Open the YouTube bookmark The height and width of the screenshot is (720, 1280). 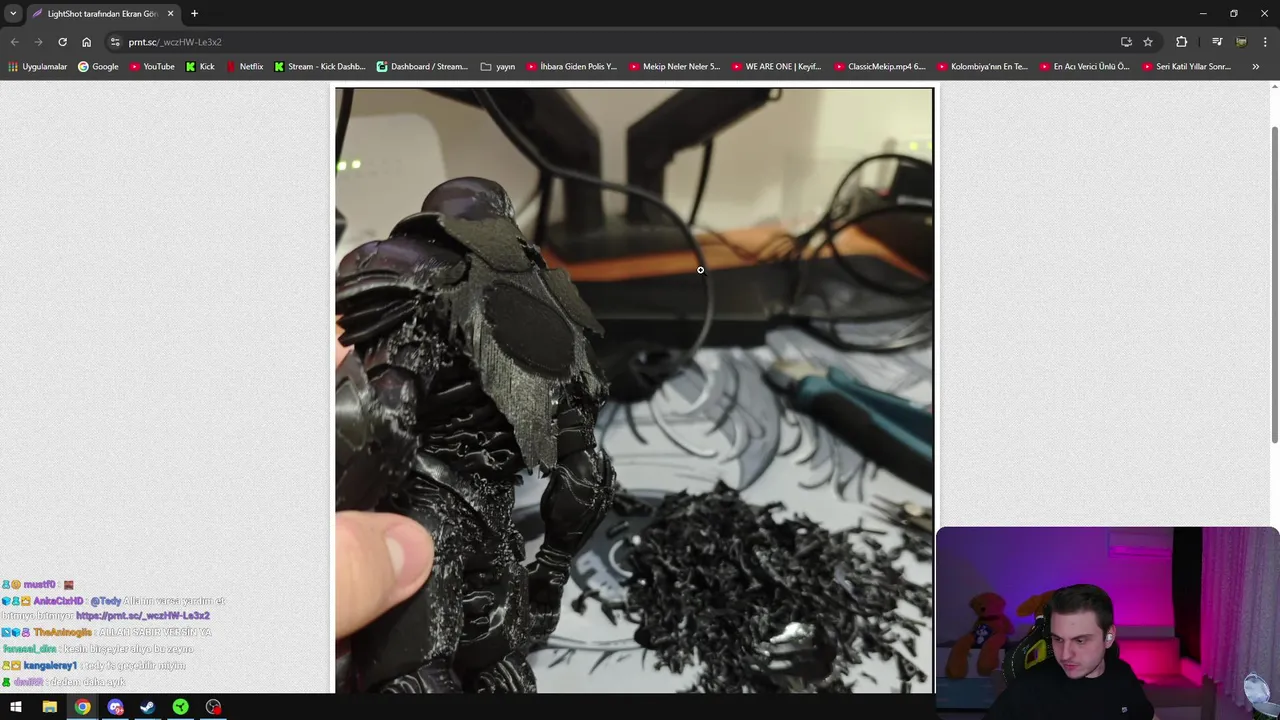tap(151, 67)
